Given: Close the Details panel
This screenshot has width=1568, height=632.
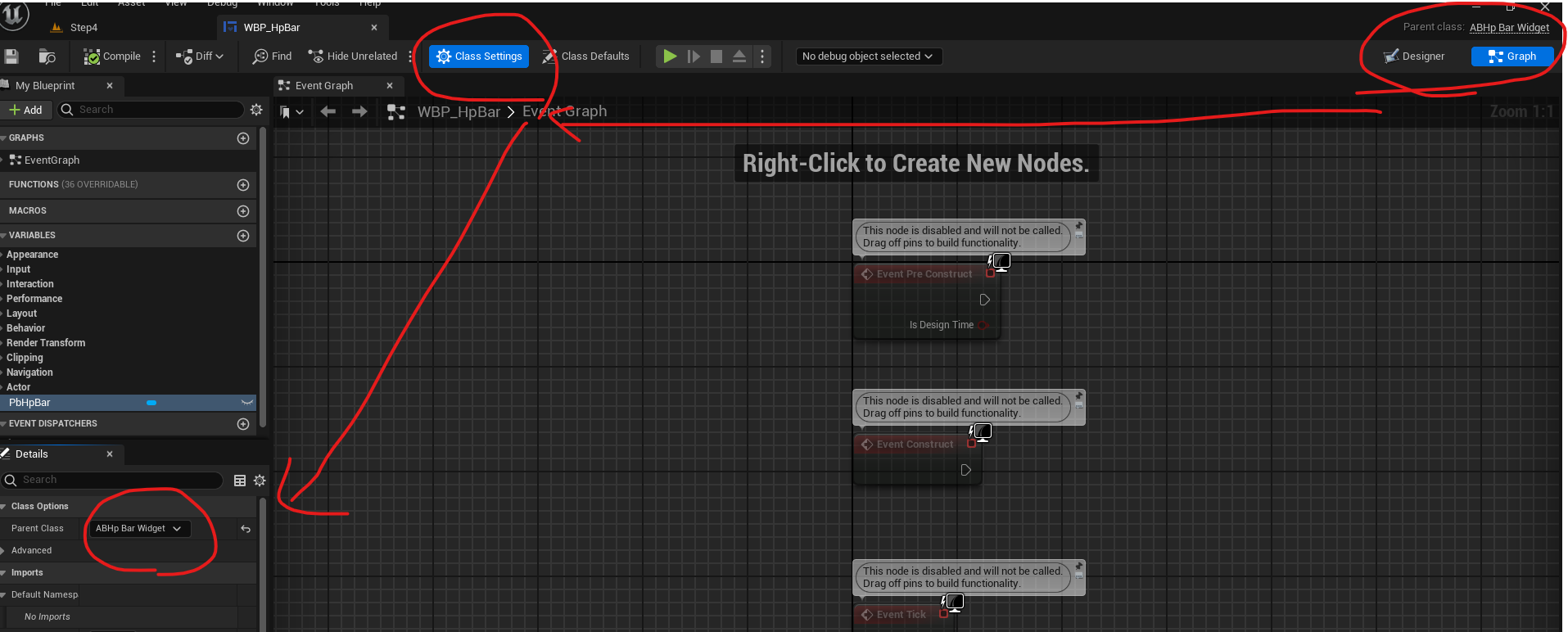Looking at the screenshot, I should [x=110, y=454].
